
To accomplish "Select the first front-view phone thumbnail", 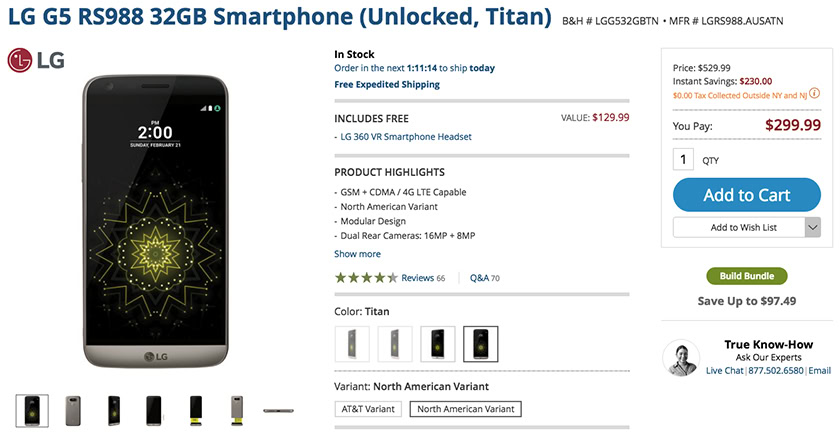I will 32,409.
